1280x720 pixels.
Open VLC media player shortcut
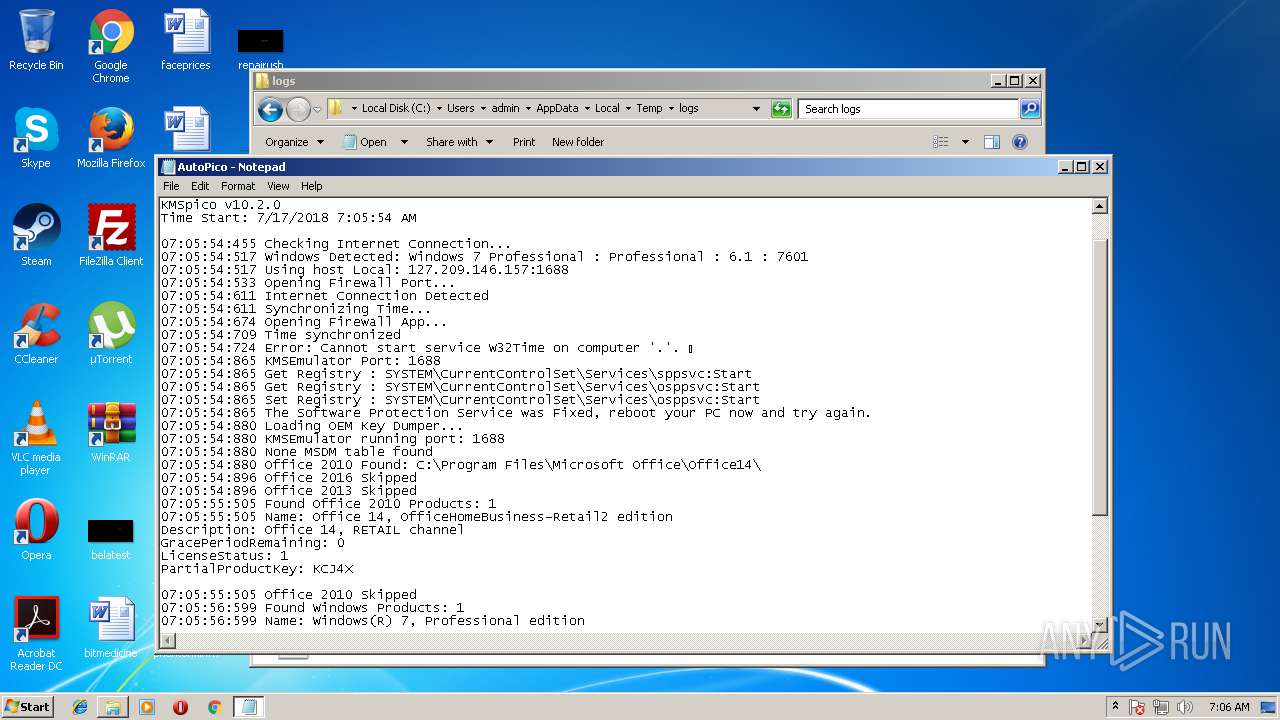tap(36, 438)
